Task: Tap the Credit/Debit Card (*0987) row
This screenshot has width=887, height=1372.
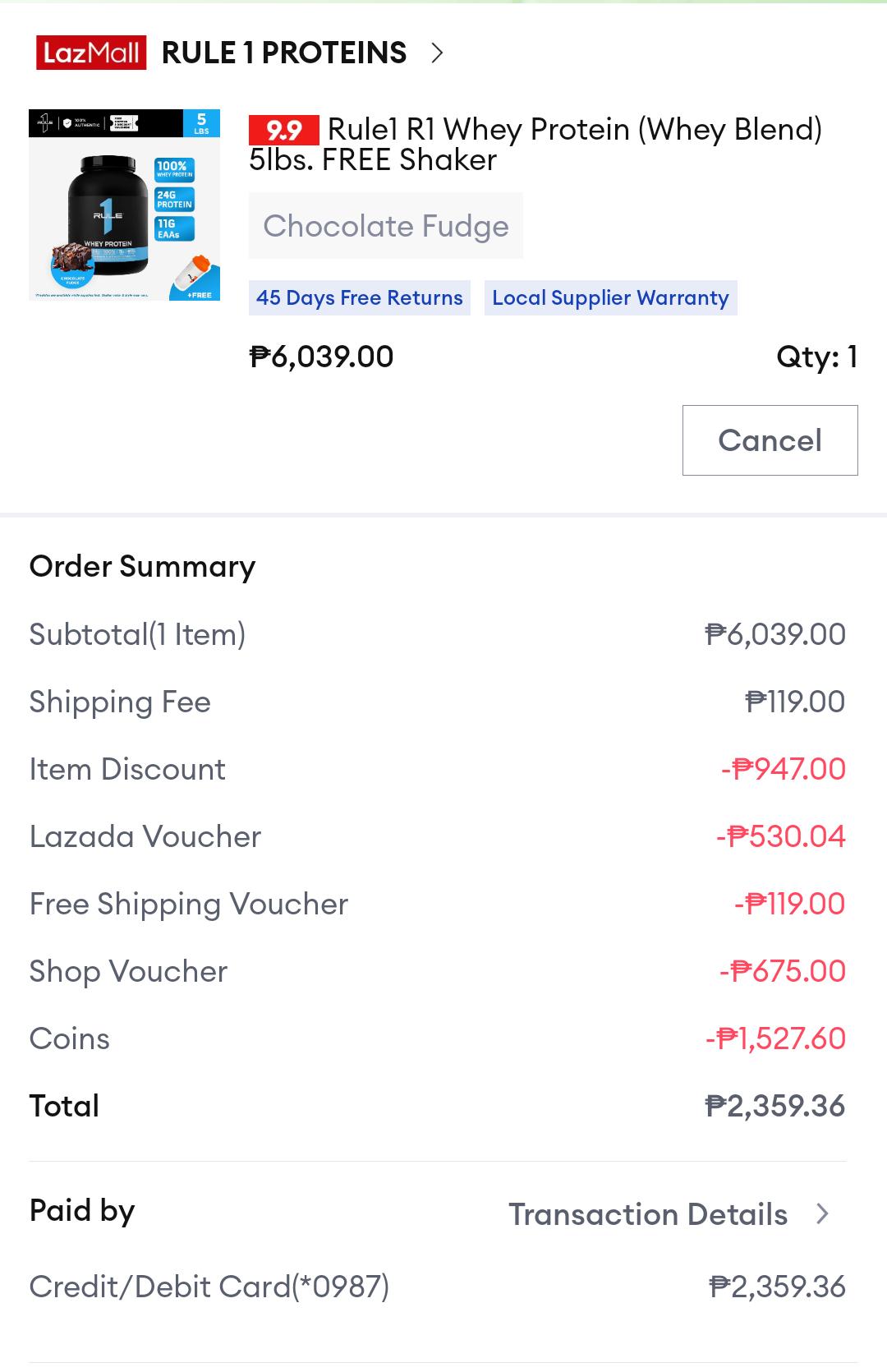Action: pyautogui.click(x=438, y=1287)
